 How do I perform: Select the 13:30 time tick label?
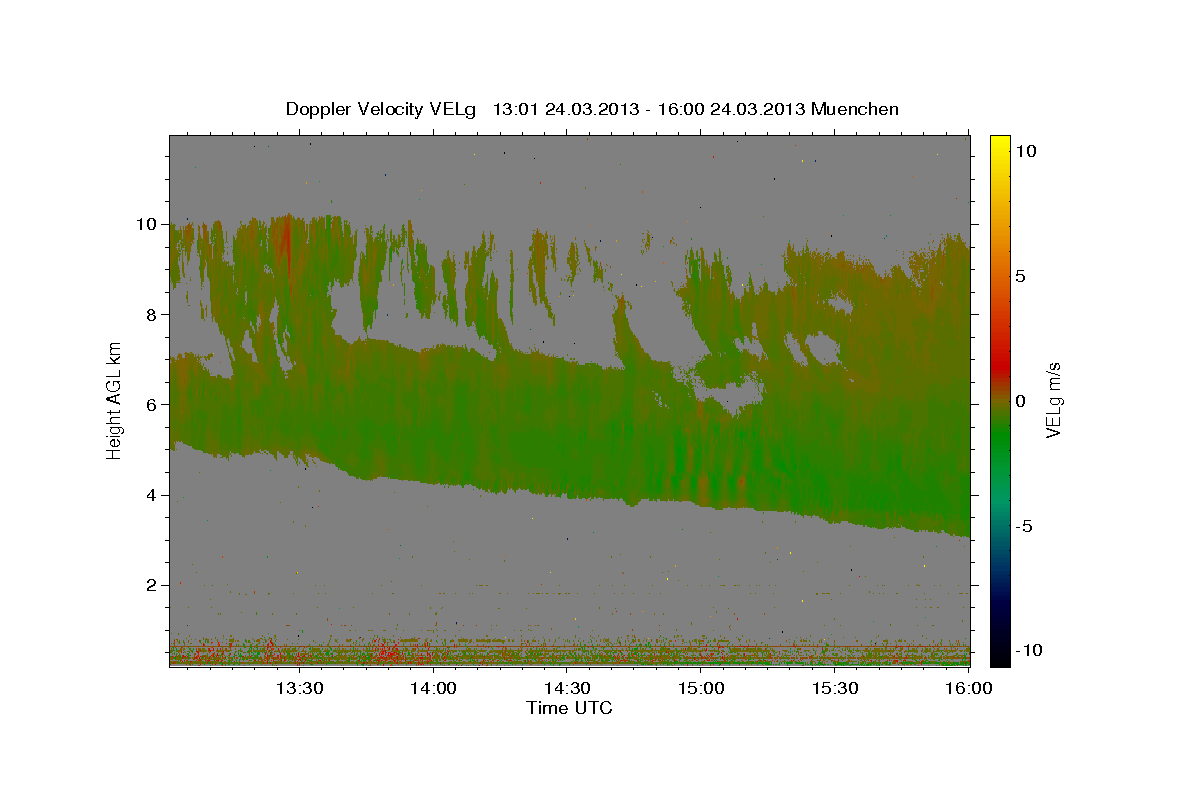(300, 688)
